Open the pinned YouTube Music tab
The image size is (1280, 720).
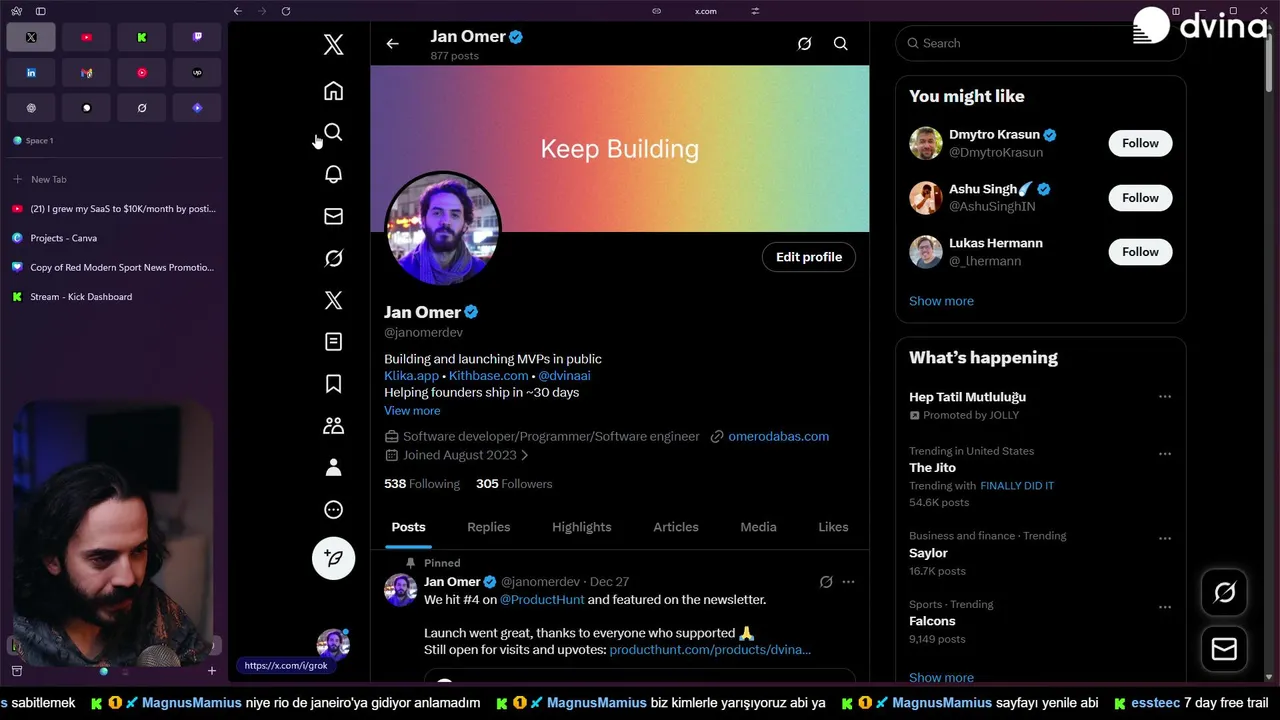click(x=142, y=73)
